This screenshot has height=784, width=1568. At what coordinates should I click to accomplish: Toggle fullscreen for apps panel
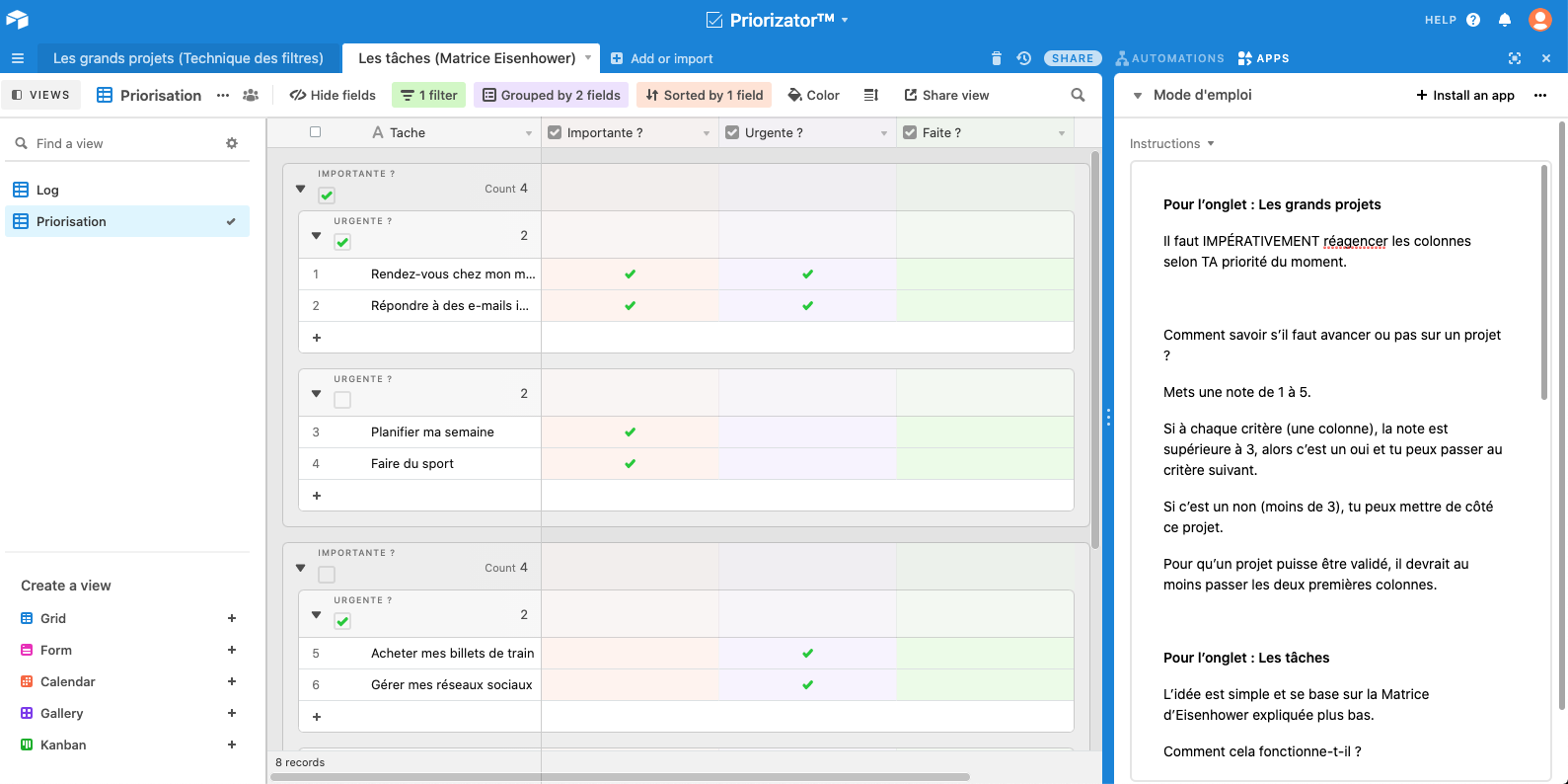1515,58
